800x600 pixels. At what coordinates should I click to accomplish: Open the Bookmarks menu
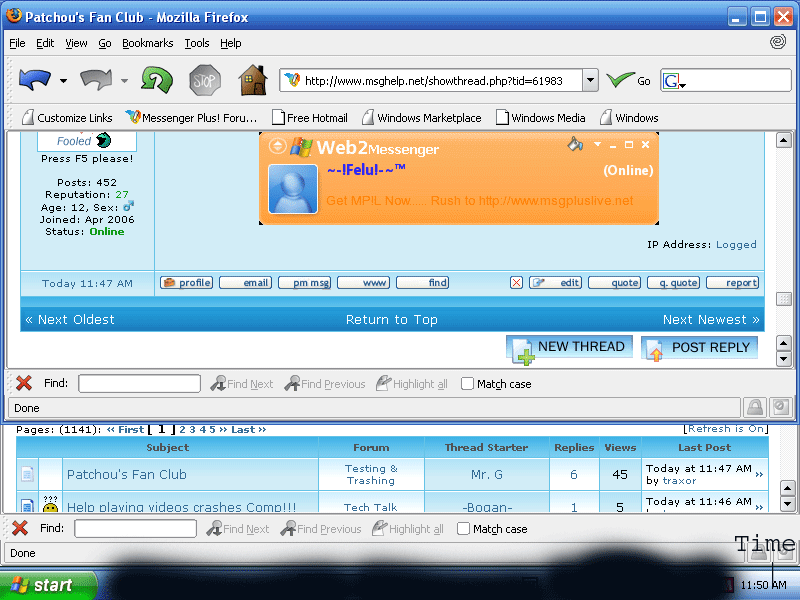[x=147, y=43]
